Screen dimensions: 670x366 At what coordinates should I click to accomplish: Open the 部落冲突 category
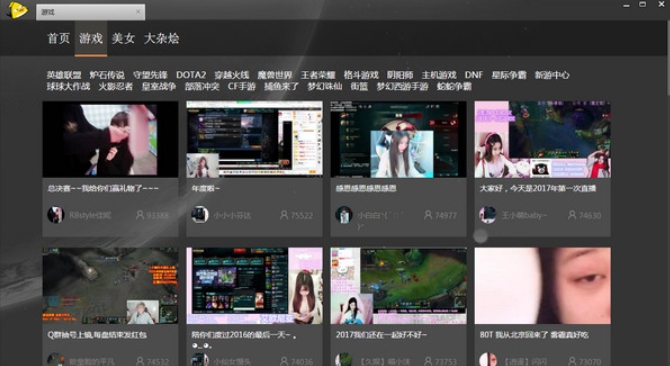[x=202, y=86]
